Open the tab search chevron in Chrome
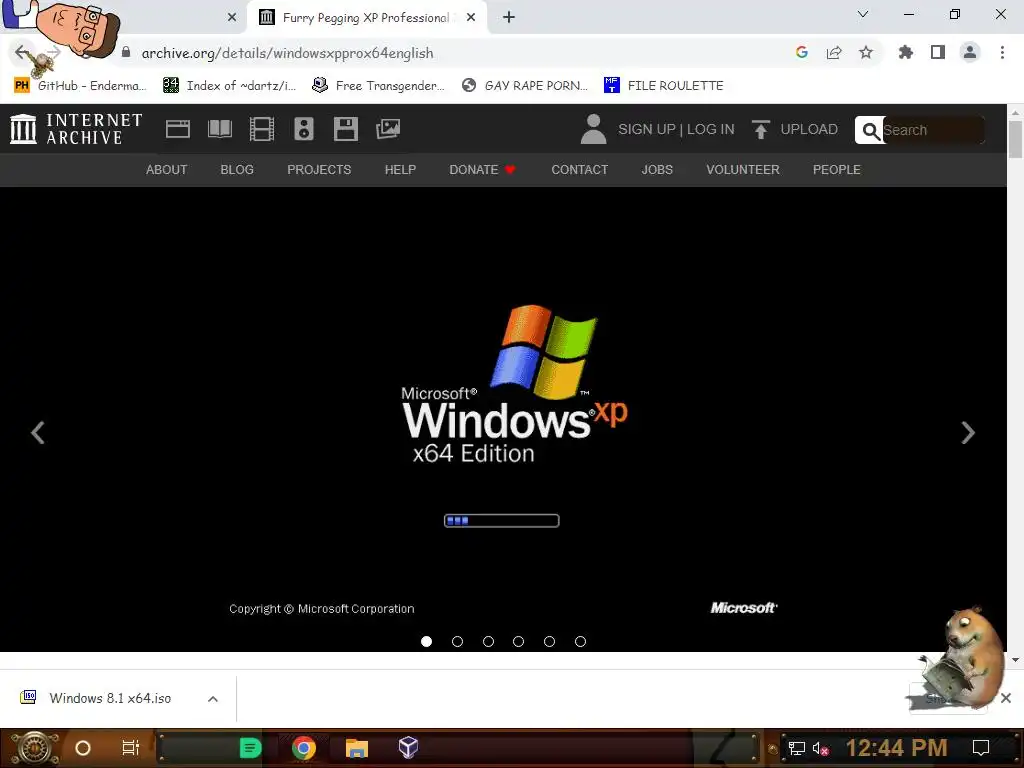1024x768 pixels. (863, 14)
